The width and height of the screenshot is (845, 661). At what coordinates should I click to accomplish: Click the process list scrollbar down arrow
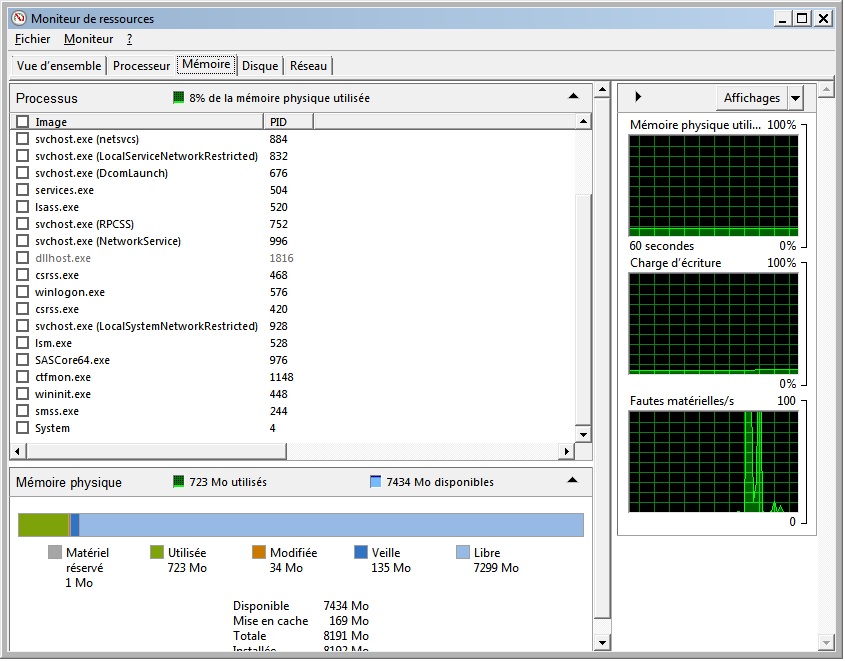click(583, 435)
